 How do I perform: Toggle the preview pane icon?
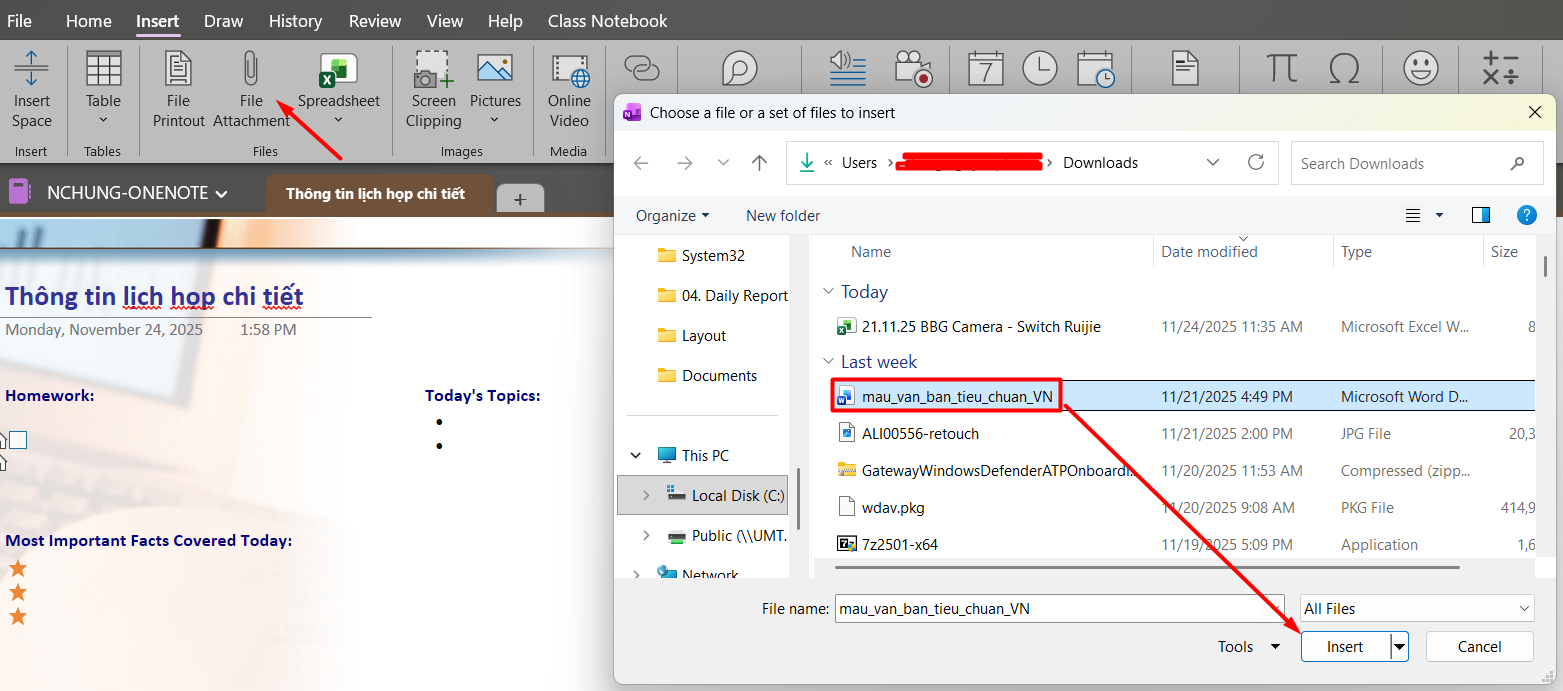tap(1481, 215)
